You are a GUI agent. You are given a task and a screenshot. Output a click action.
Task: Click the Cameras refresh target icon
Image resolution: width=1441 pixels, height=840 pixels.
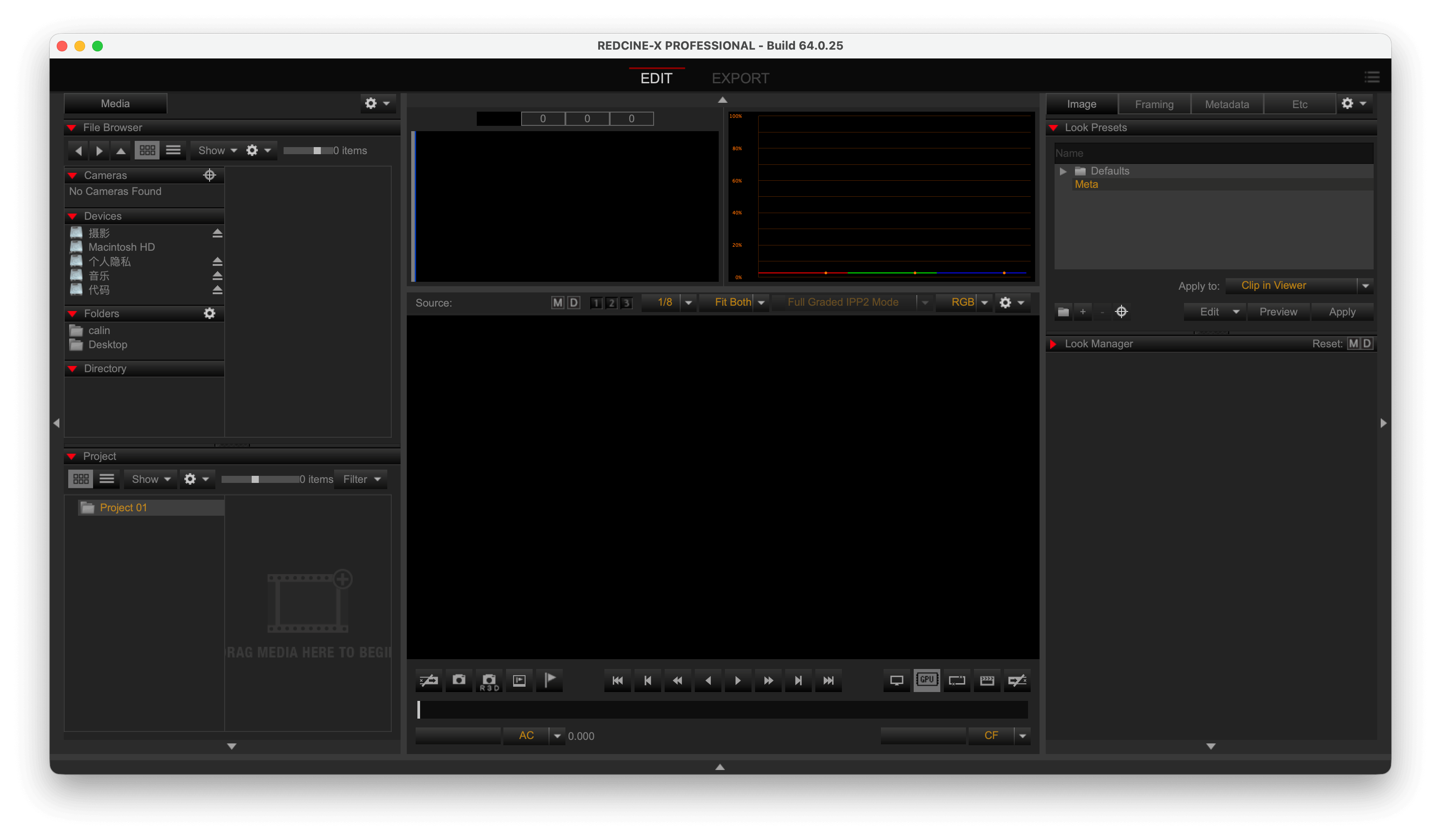209,175
